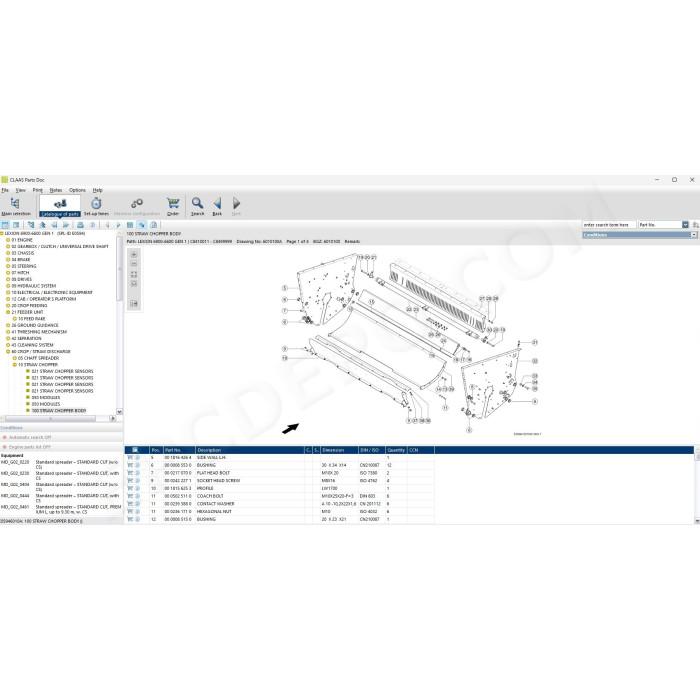Select 03 CHASSIS in the tree
This screenshot has height=700, width=700.
[23, 253]
